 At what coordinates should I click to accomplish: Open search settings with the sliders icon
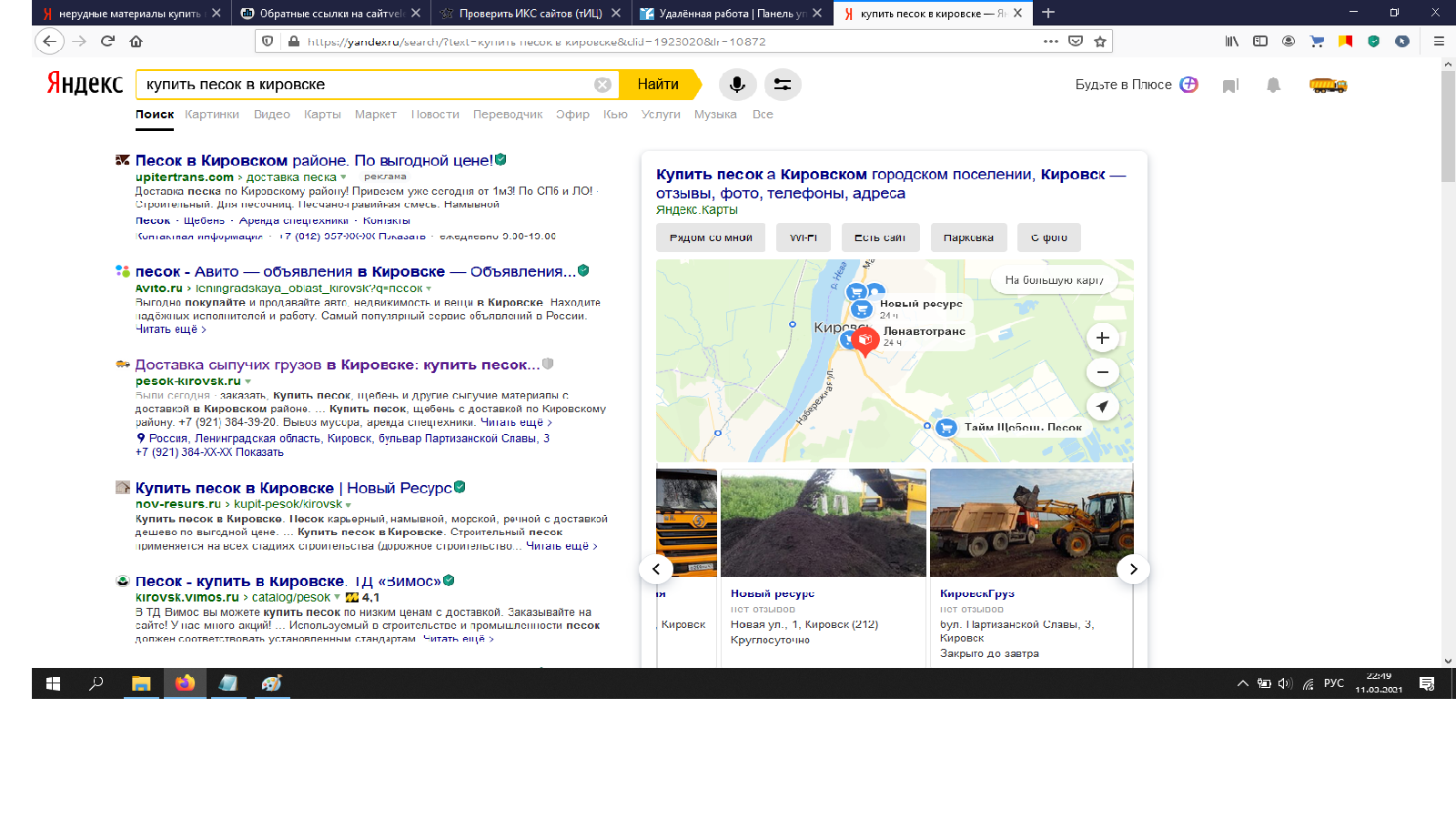[784, 85]
